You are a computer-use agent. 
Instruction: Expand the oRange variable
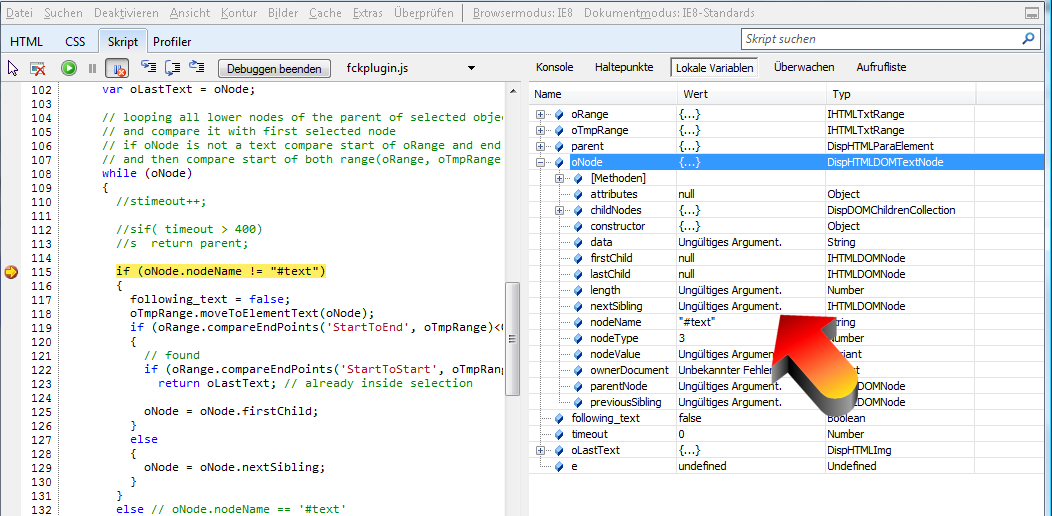[541, 114]
